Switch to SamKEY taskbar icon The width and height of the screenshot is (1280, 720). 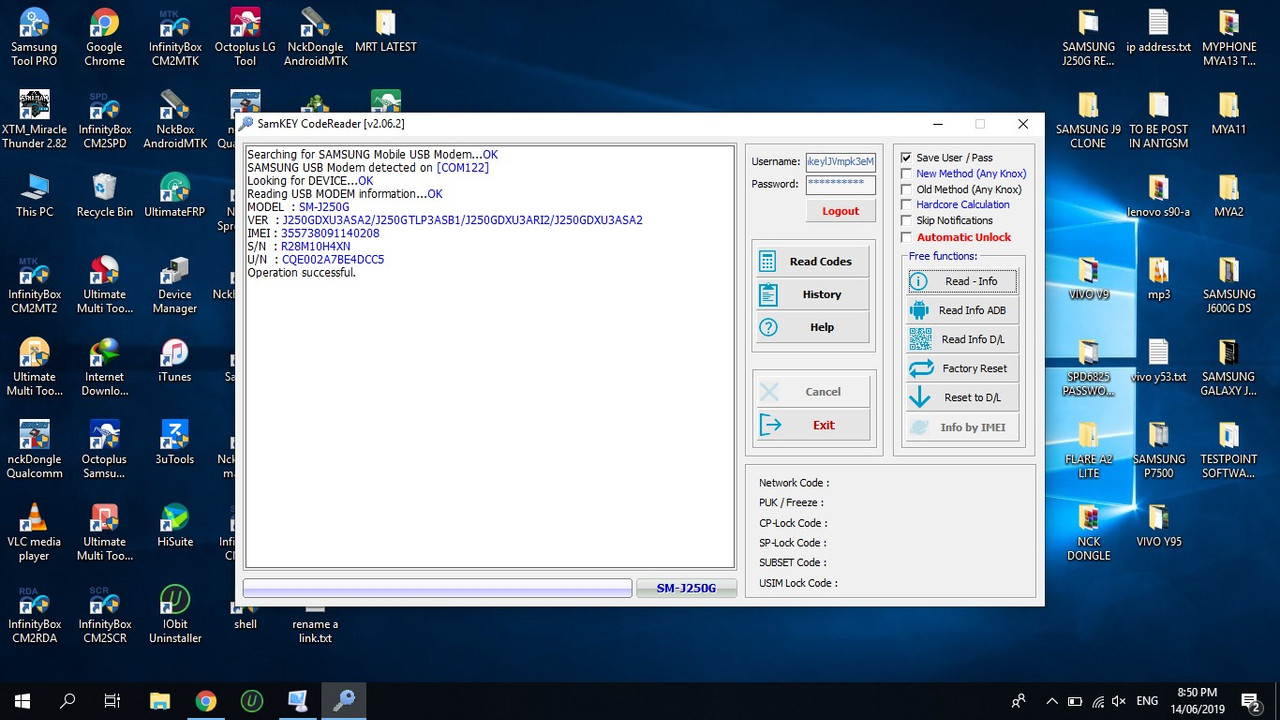(343, 701)
